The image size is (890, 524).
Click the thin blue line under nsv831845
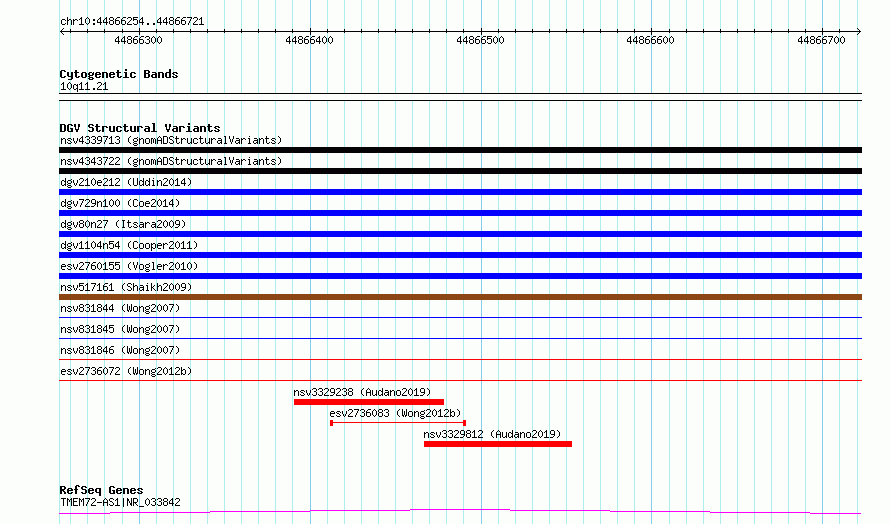[460, 338]
